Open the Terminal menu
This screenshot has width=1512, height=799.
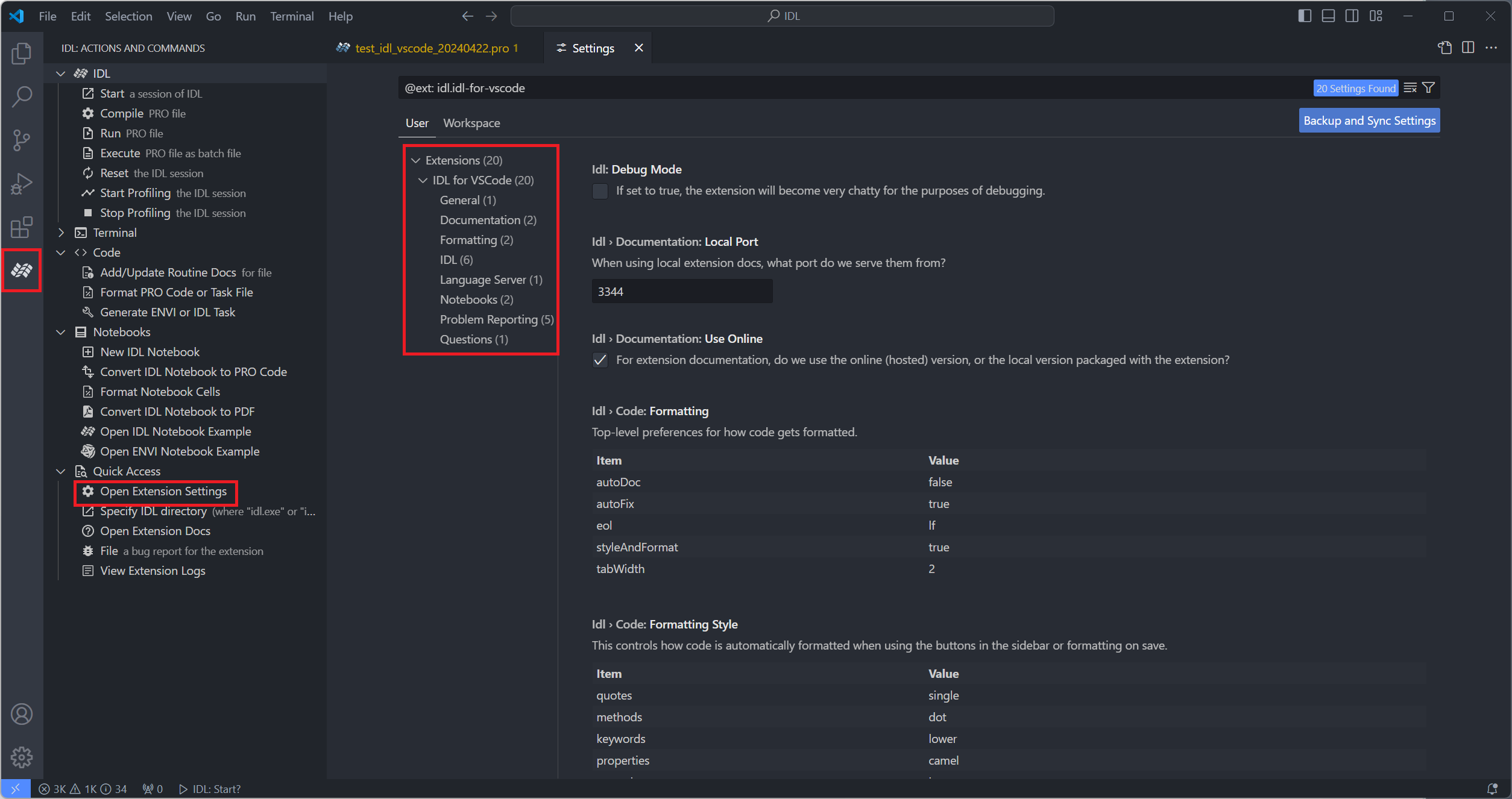click(x=292, y=16)
